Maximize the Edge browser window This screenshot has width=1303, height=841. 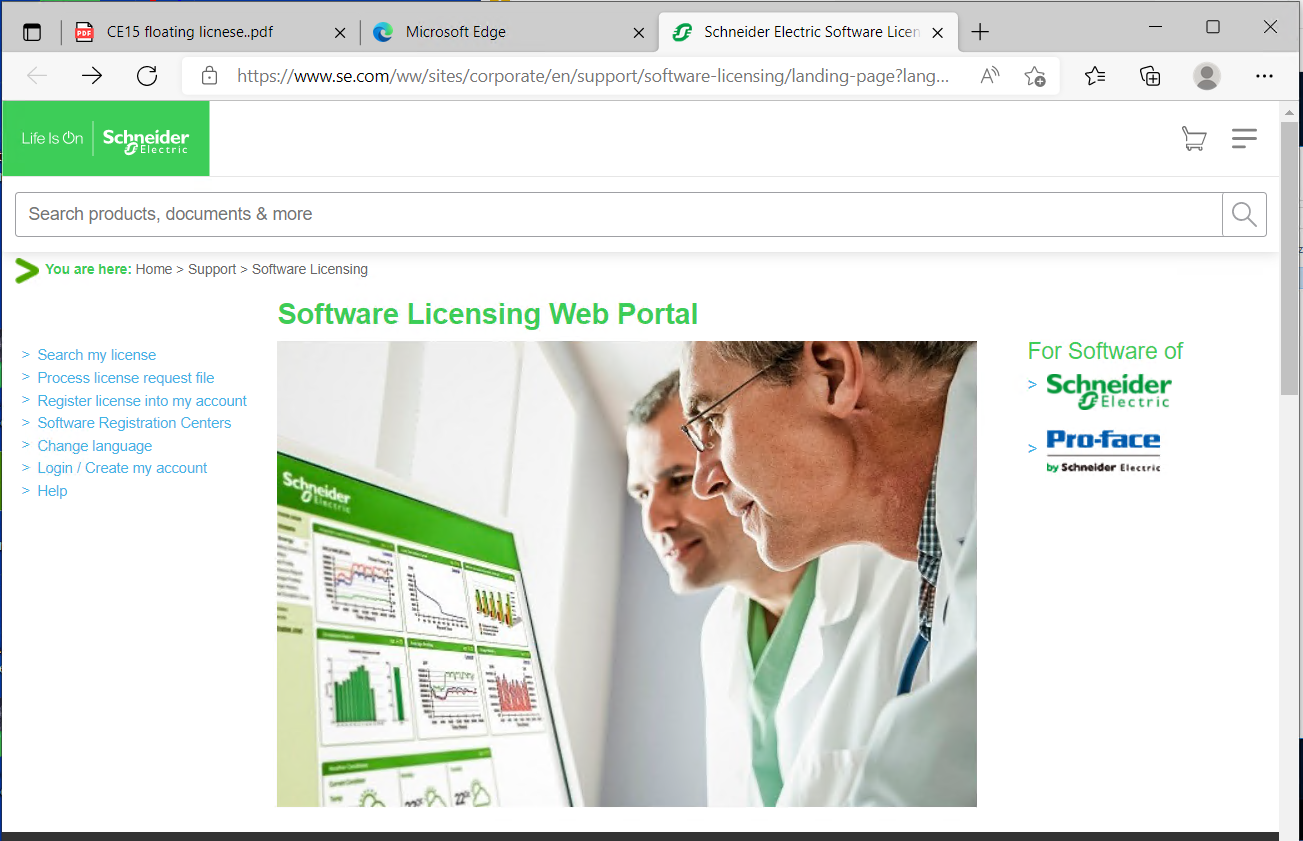(x=1213, y=28)
